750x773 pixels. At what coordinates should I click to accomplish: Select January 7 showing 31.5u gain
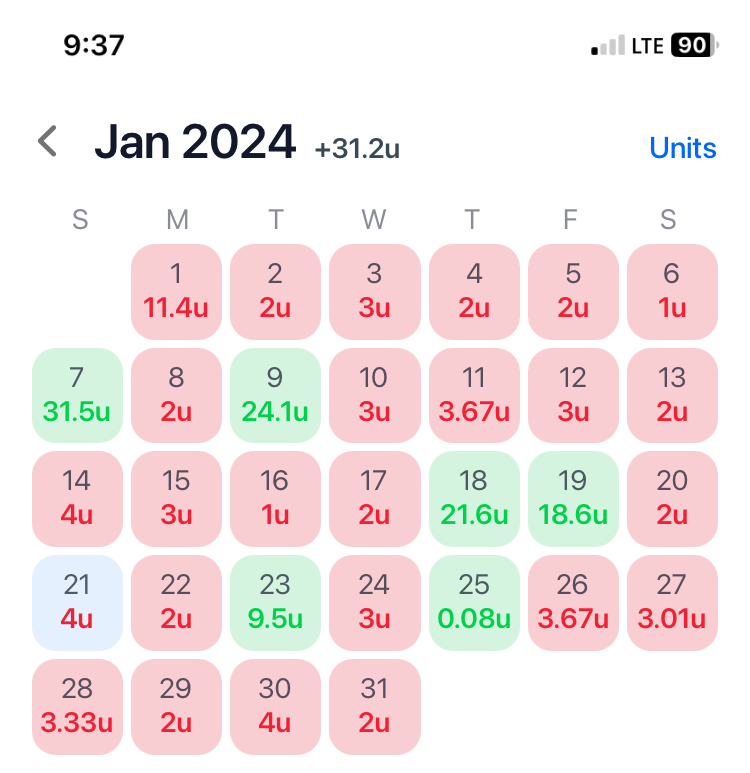pos(77,395)
